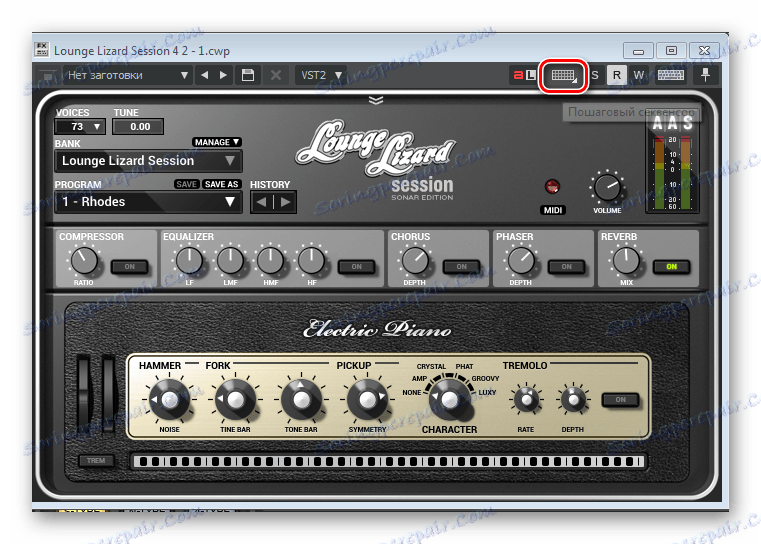Screen dimensions: 761x544
Task: Open the virtual keyboard icon
Action: [x=671, y=75]
